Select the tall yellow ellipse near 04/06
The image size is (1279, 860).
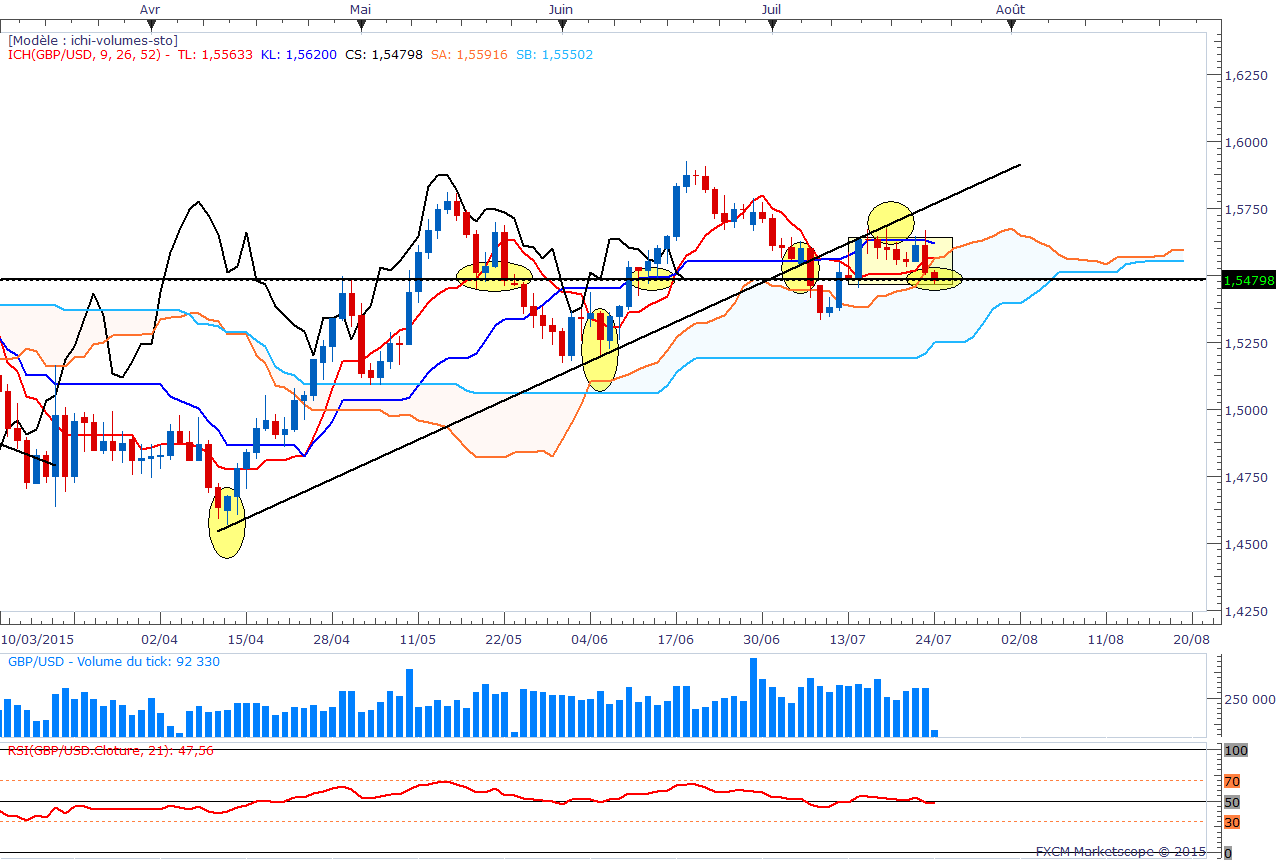point(600,350)
